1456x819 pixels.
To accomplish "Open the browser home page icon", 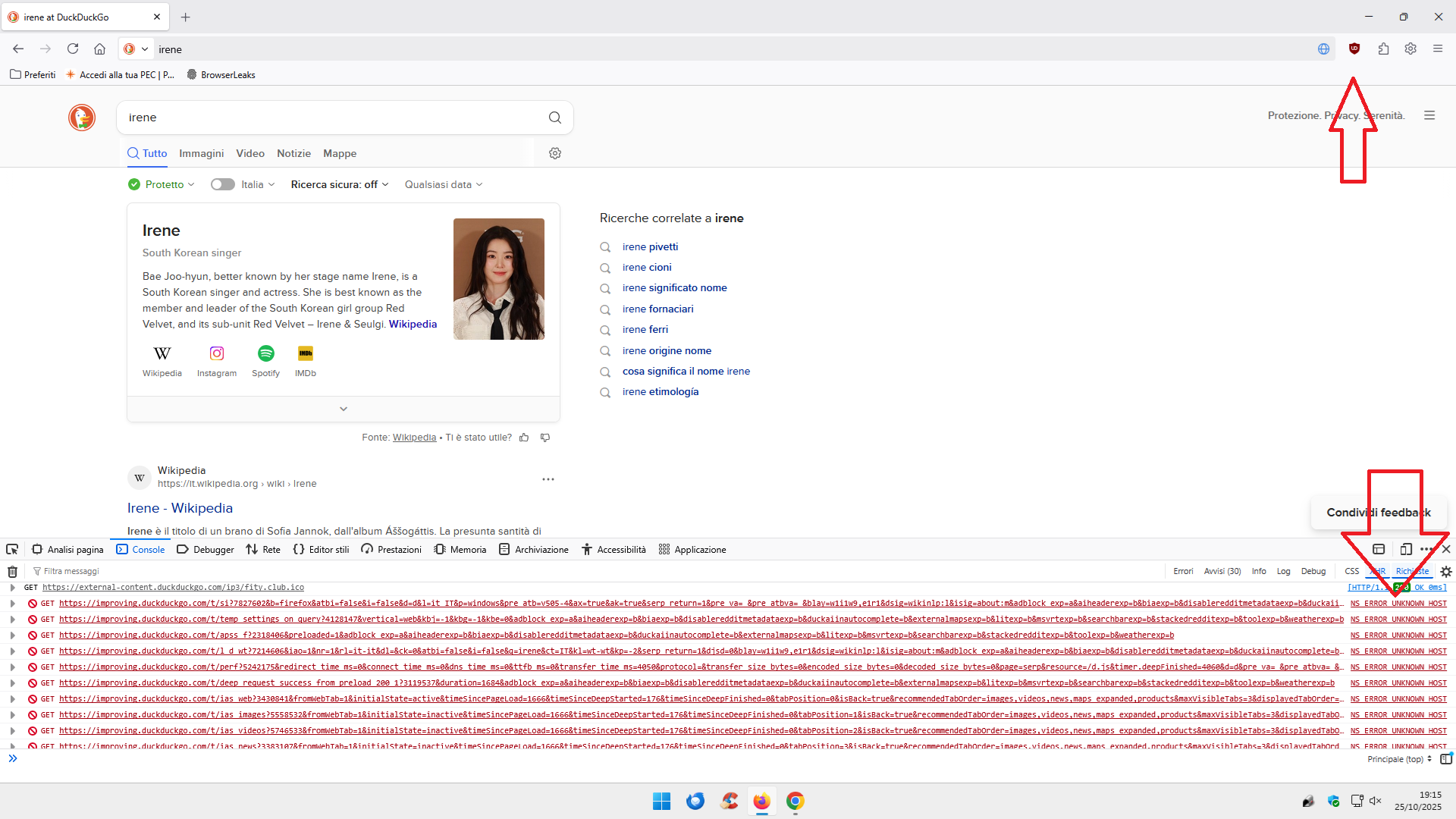I will tap(99, 49).
